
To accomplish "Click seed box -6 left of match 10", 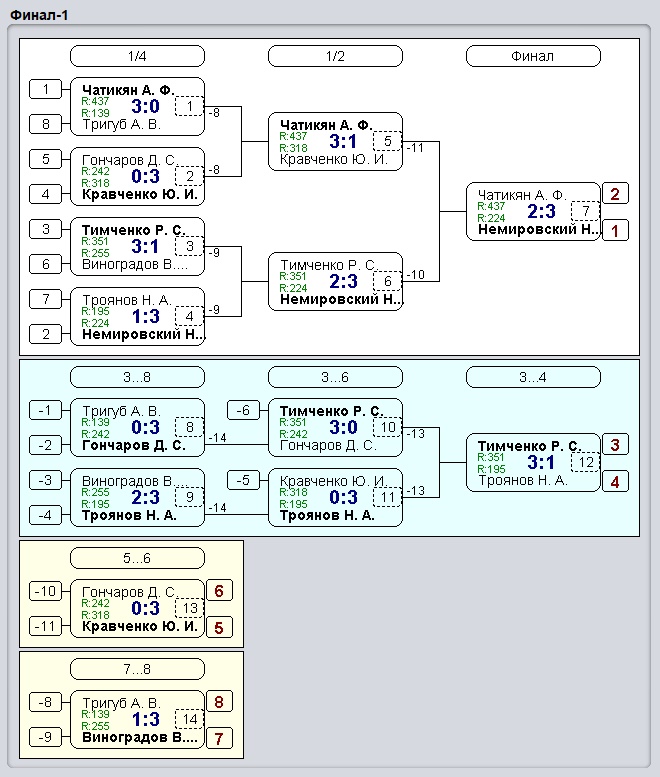I will point(243,410).
